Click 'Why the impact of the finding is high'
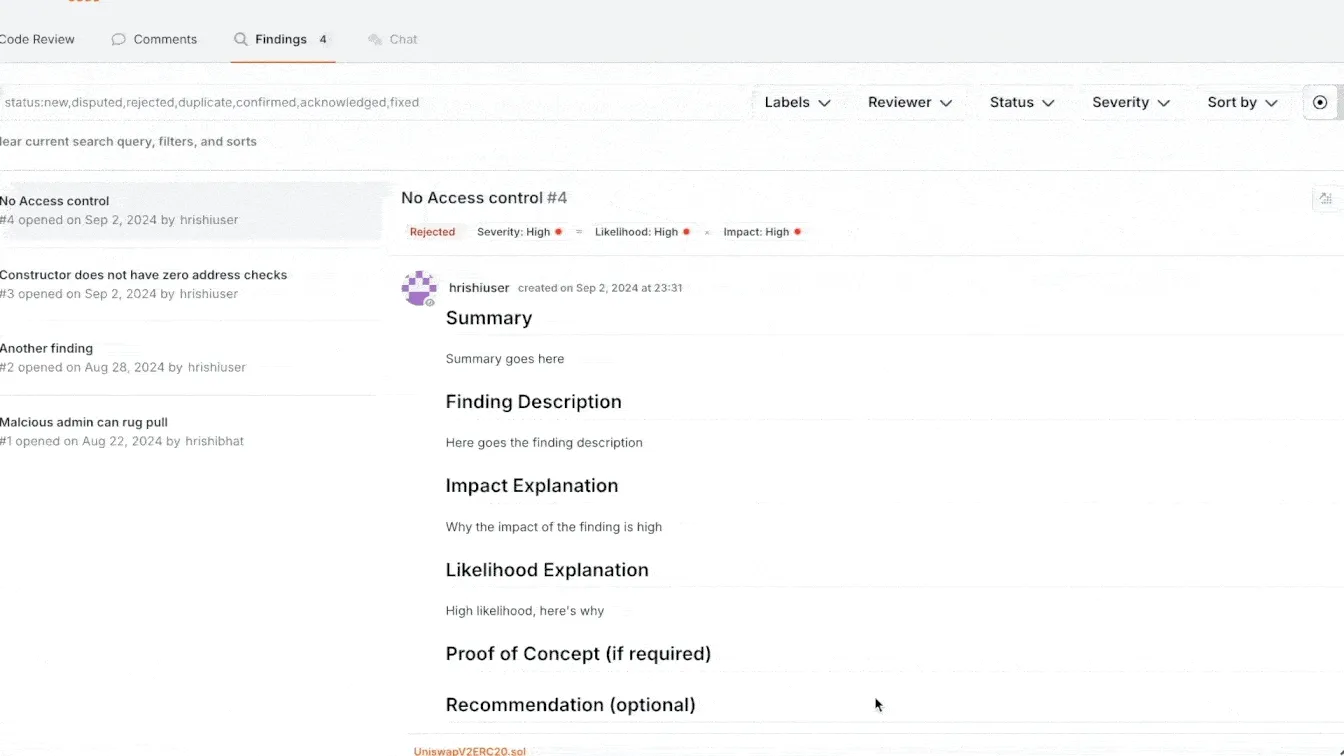Screen dimensions: 1344x756 (554, 527)
